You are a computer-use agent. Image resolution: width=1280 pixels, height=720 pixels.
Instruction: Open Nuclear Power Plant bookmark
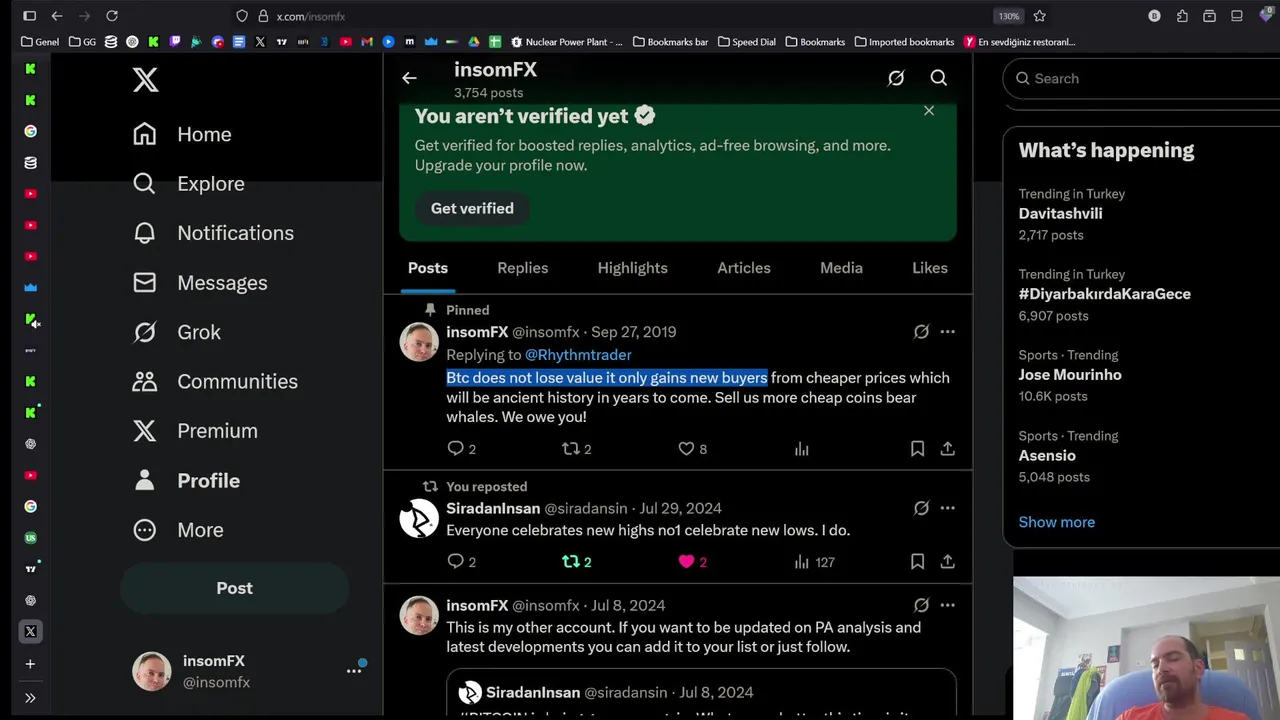click(x=567, y=42)
